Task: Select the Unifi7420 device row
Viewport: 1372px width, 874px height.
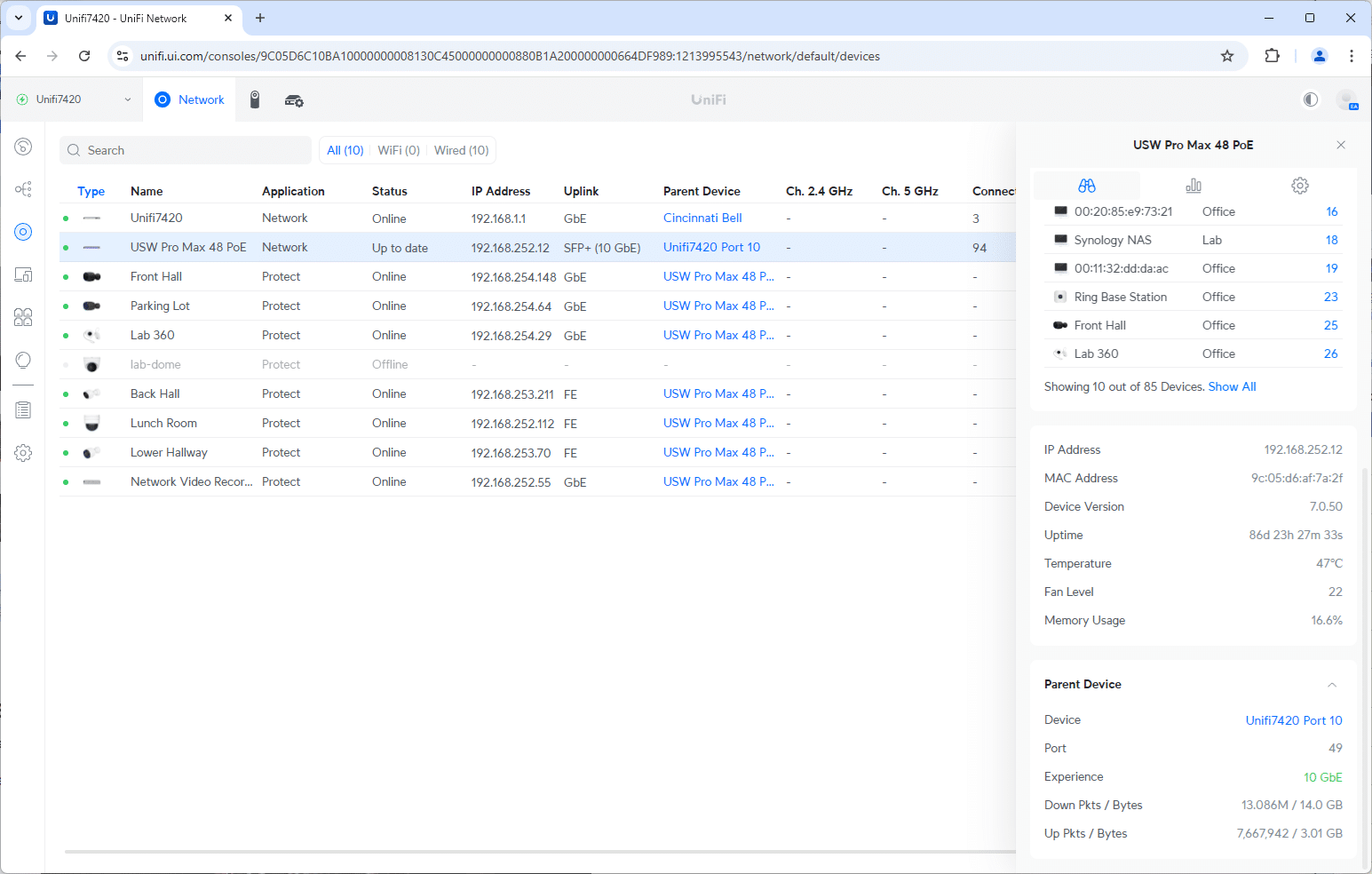Action: click(537, 218)
